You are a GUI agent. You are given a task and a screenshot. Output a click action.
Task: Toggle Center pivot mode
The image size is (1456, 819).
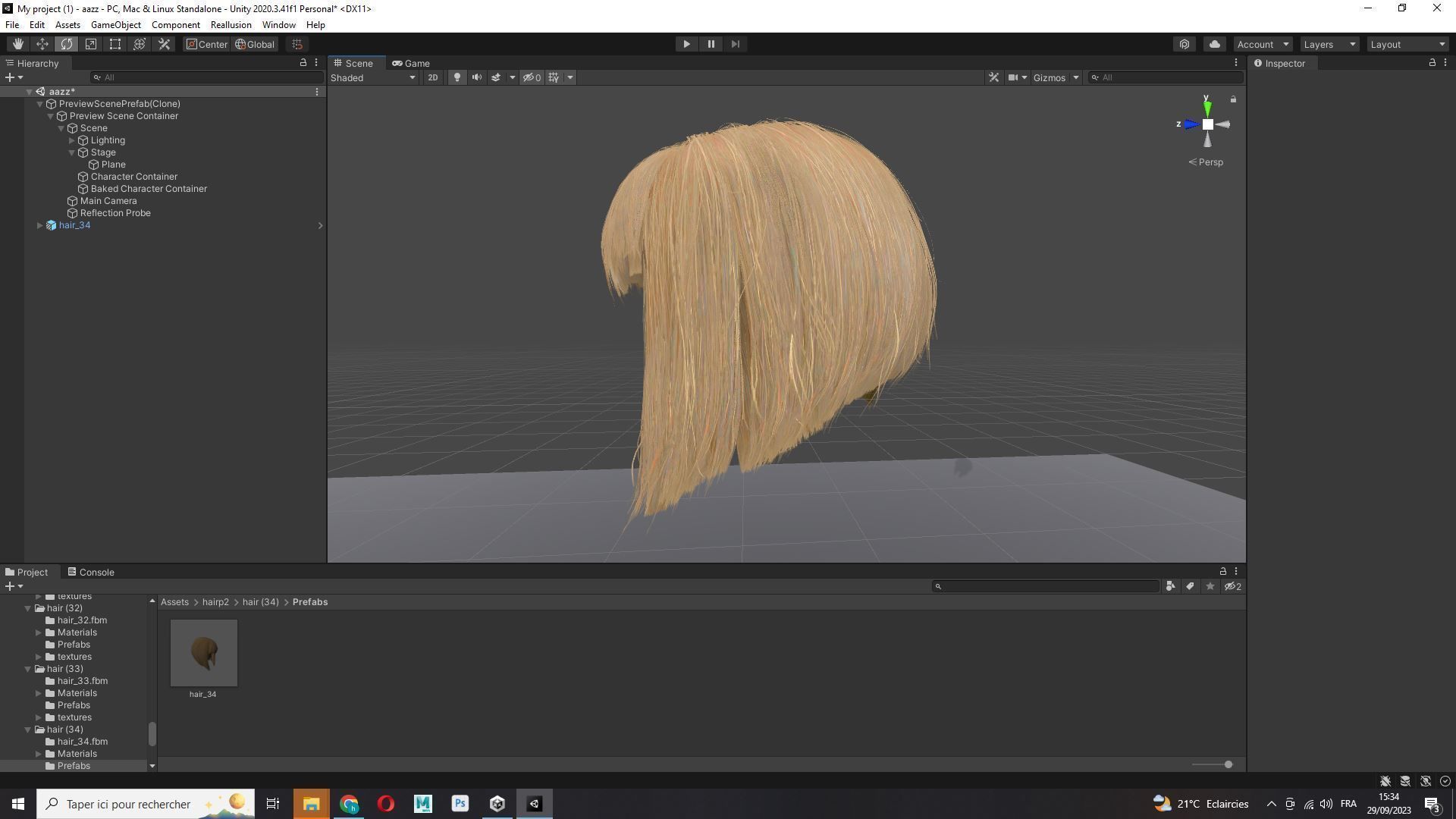coord(207,44)
